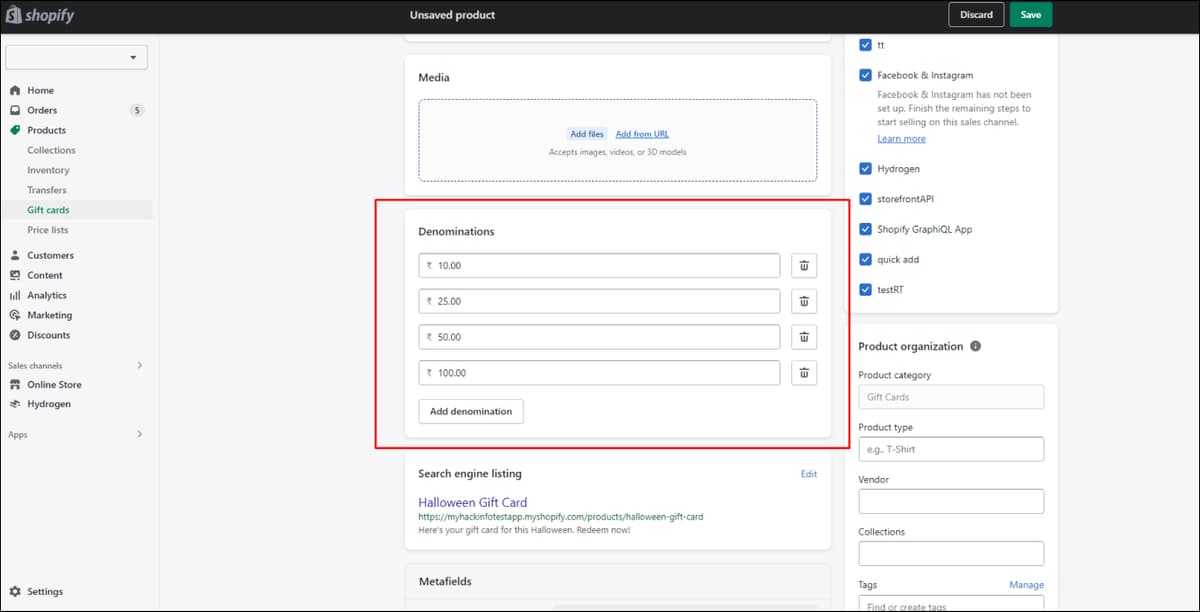Click the Add denomination button
This screenshot has height=612, width=1200.
tap(470, 411)
